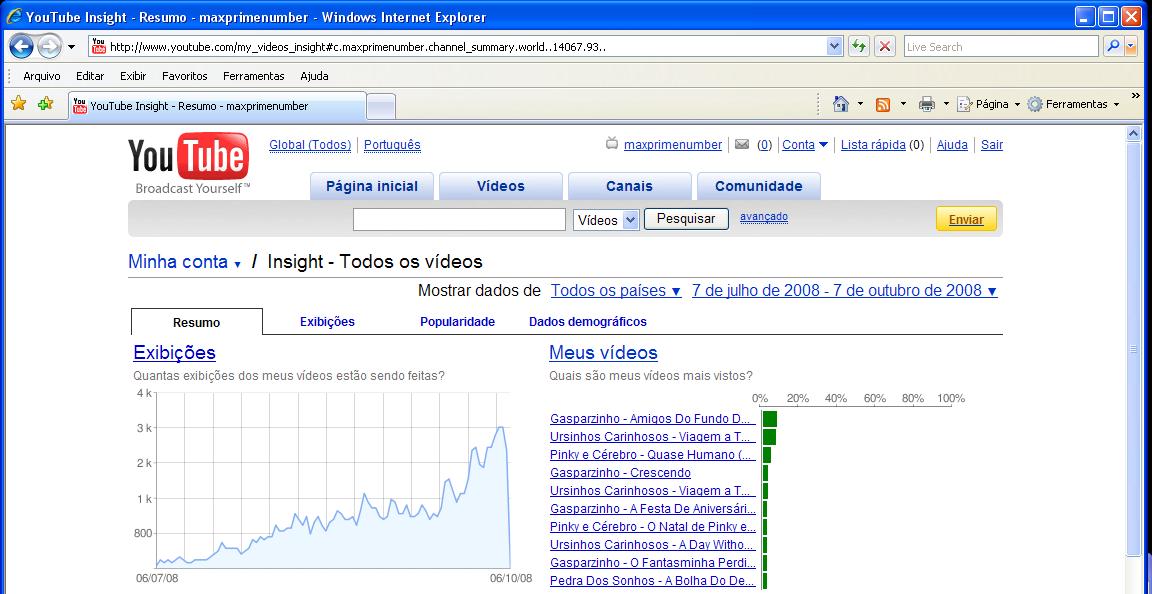The width and height of the screenshot is (1152, 594).
Task: Click the YouTube search text field
Action: point(459,219)
